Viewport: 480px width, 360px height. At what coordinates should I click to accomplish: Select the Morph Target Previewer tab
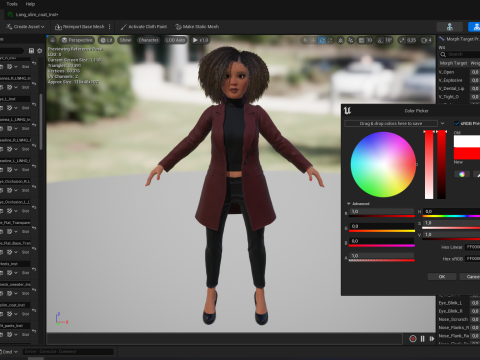pos(459,39)
